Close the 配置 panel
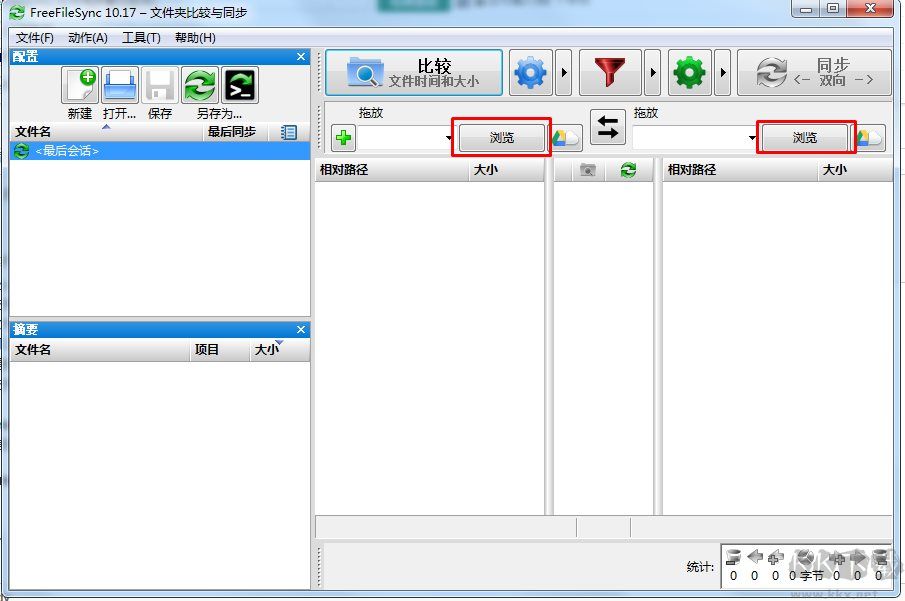 click(301, 57)
